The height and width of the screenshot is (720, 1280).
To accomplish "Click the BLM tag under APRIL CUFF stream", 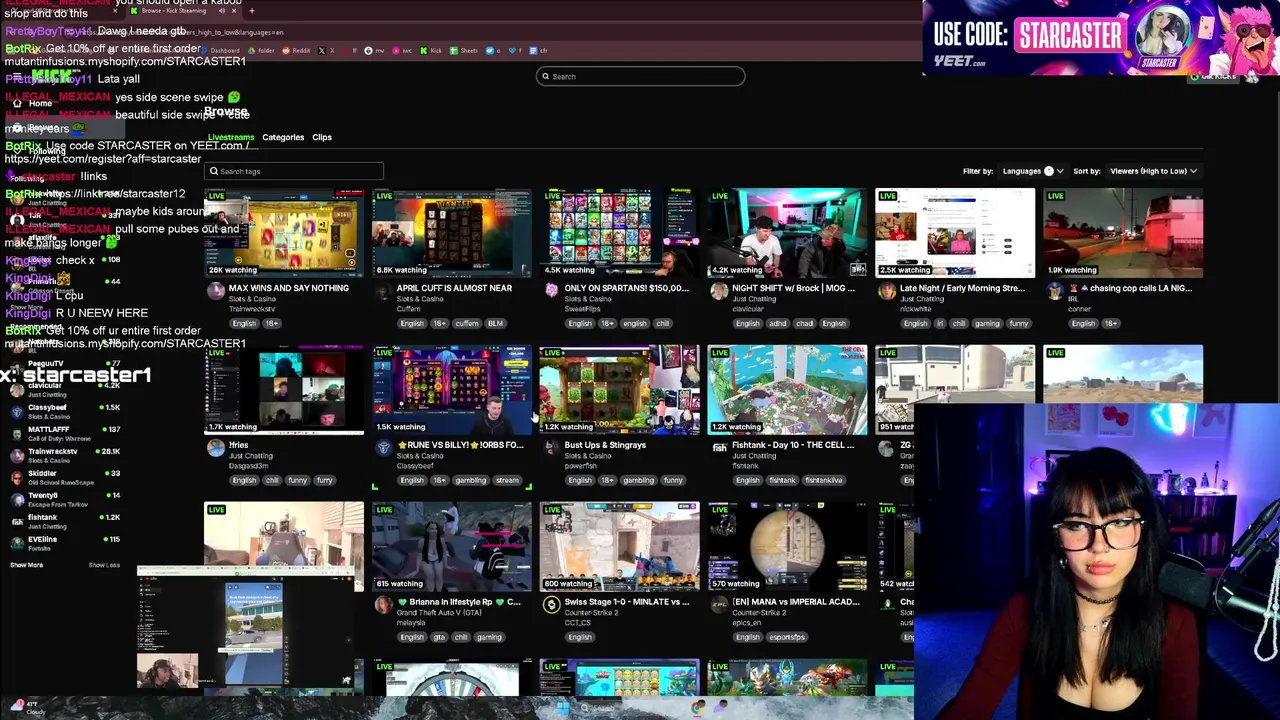I will 495,323.
